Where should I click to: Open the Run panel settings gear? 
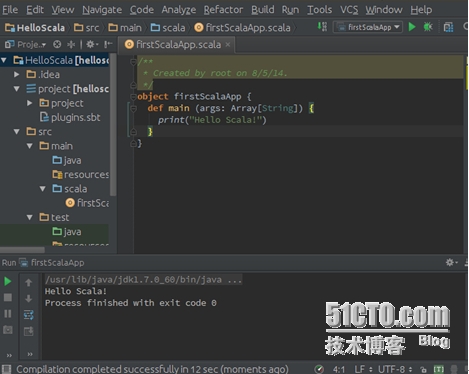click(x=451, y=262)
